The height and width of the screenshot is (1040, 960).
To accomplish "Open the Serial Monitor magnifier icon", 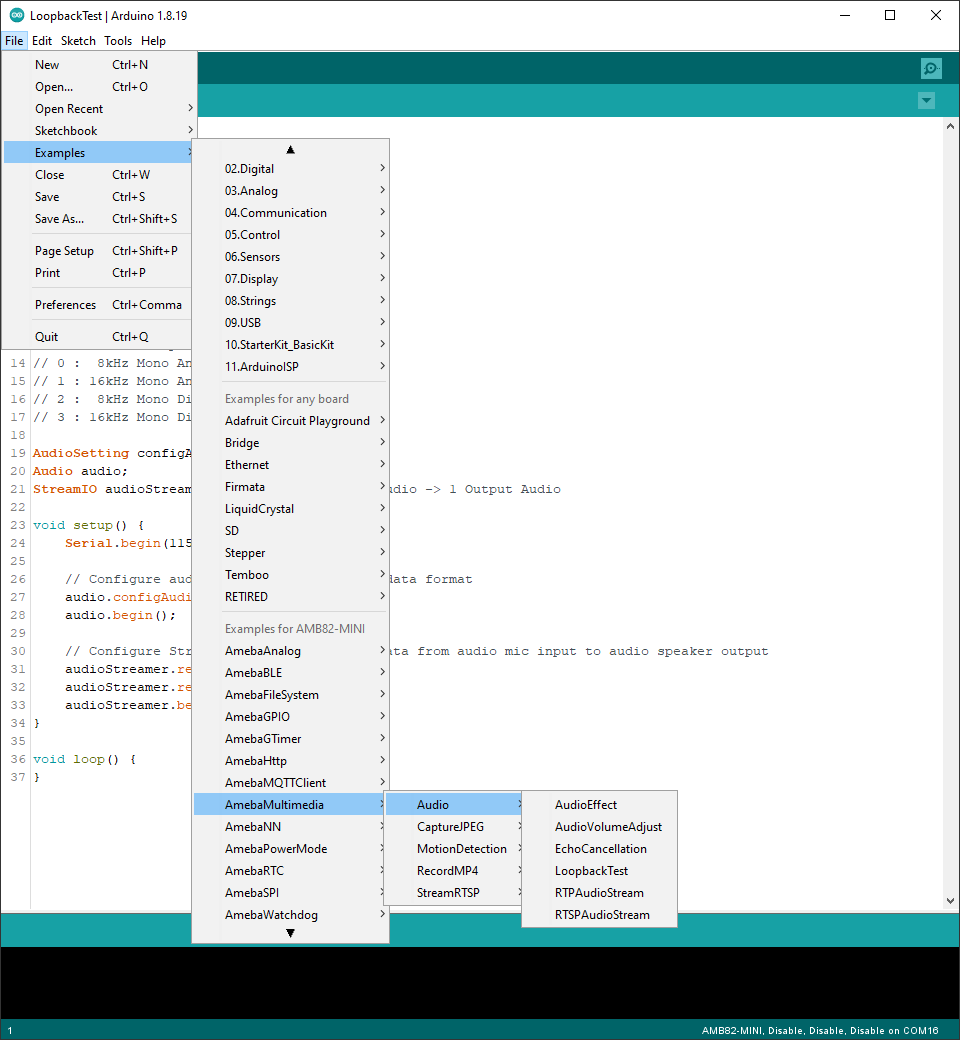I will (x=931, y=68).
